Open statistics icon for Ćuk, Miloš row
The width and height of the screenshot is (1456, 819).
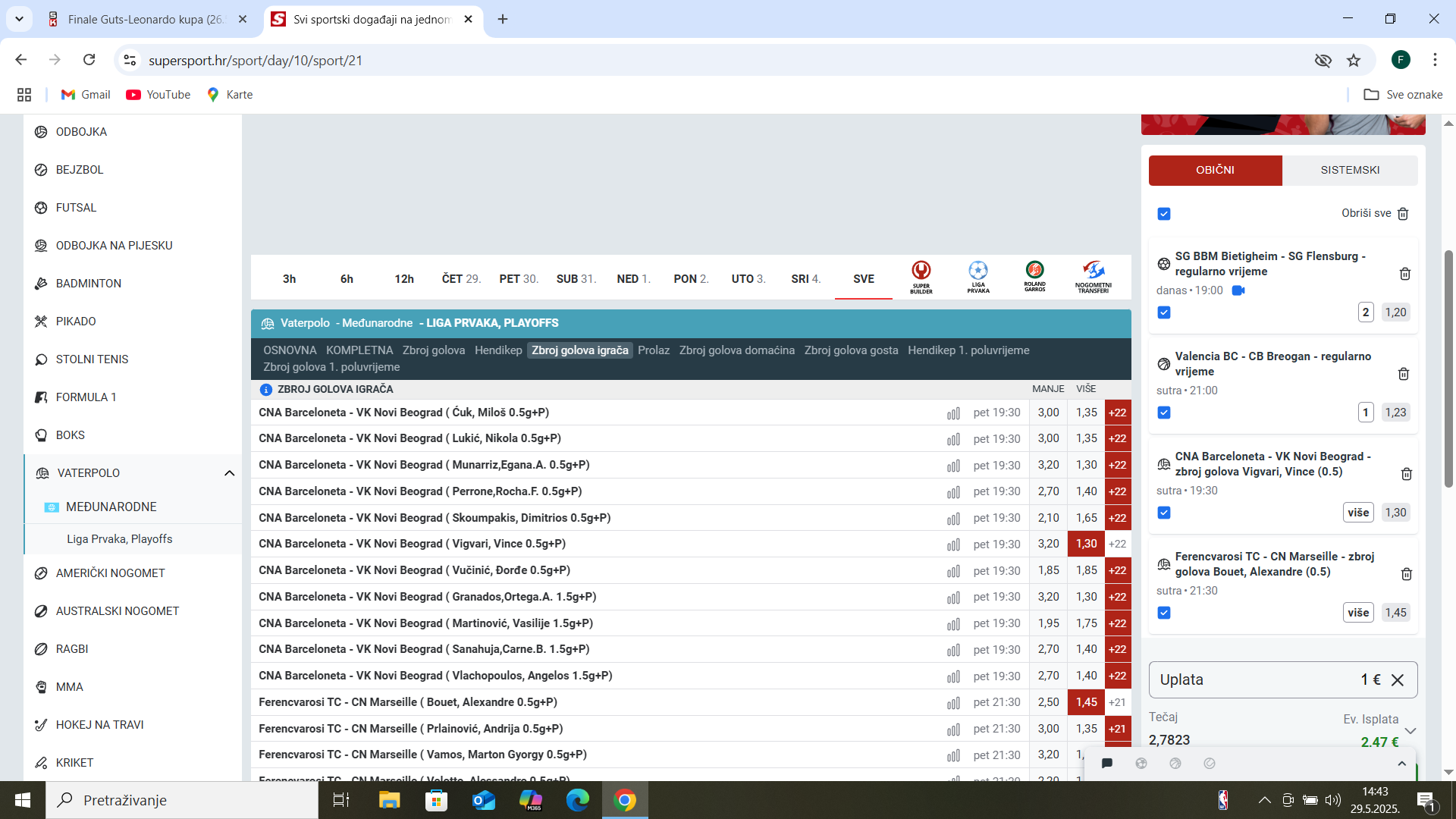pos(953,413)
